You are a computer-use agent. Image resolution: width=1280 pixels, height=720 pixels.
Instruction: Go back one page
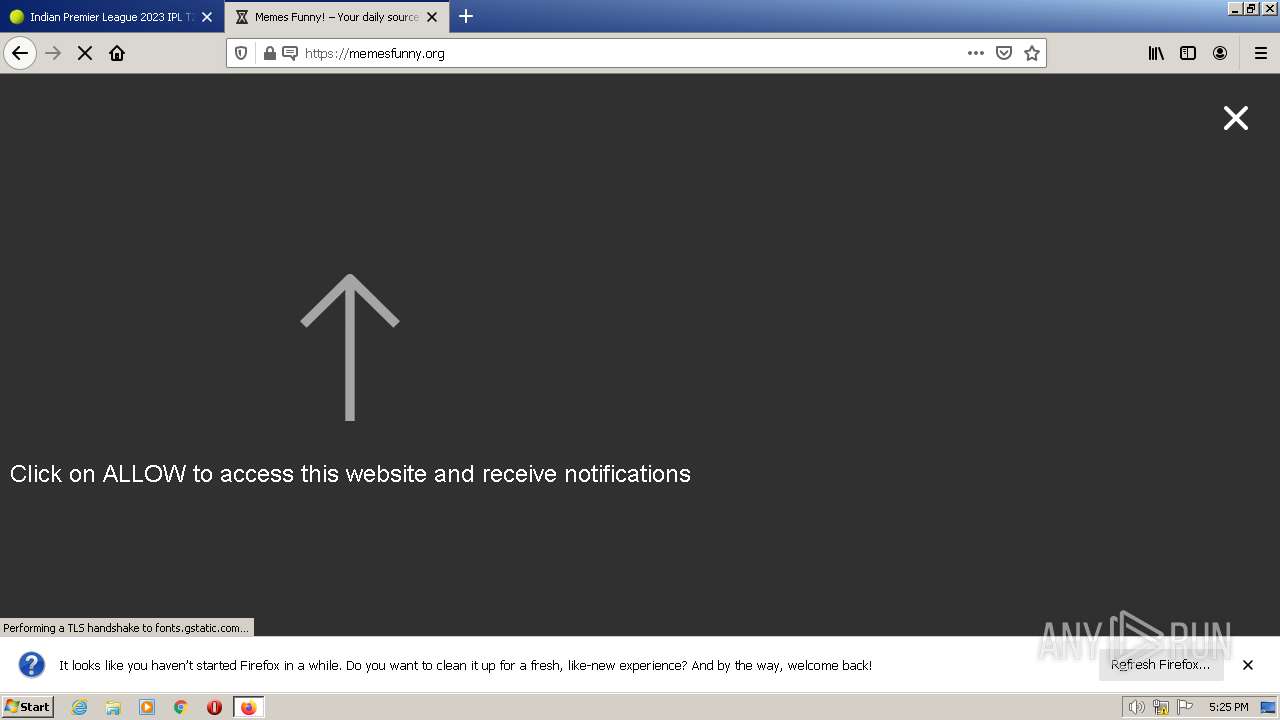point(20,53)
